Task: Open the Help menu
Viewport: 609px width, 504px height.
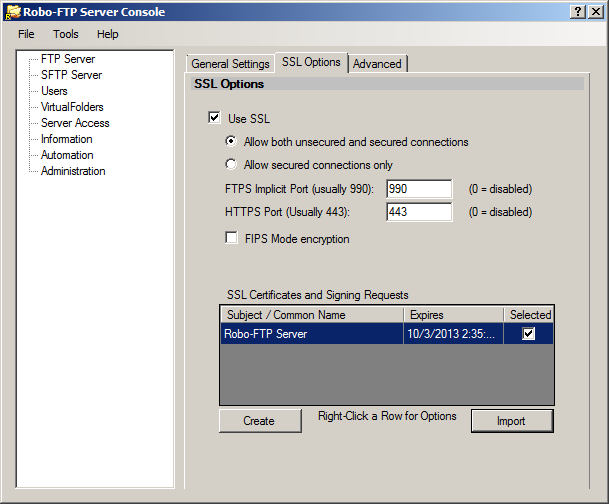Action: [x=108, y=34]
